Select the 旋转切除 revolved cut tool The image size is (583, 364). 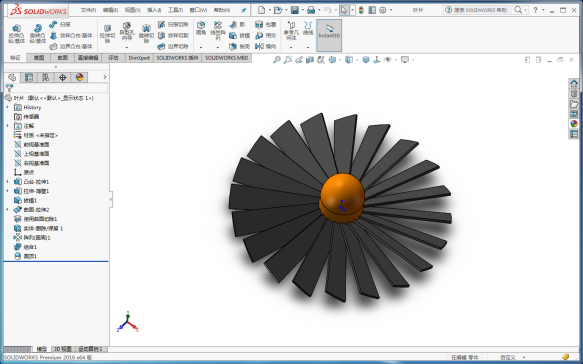click(x=146, y=33)
